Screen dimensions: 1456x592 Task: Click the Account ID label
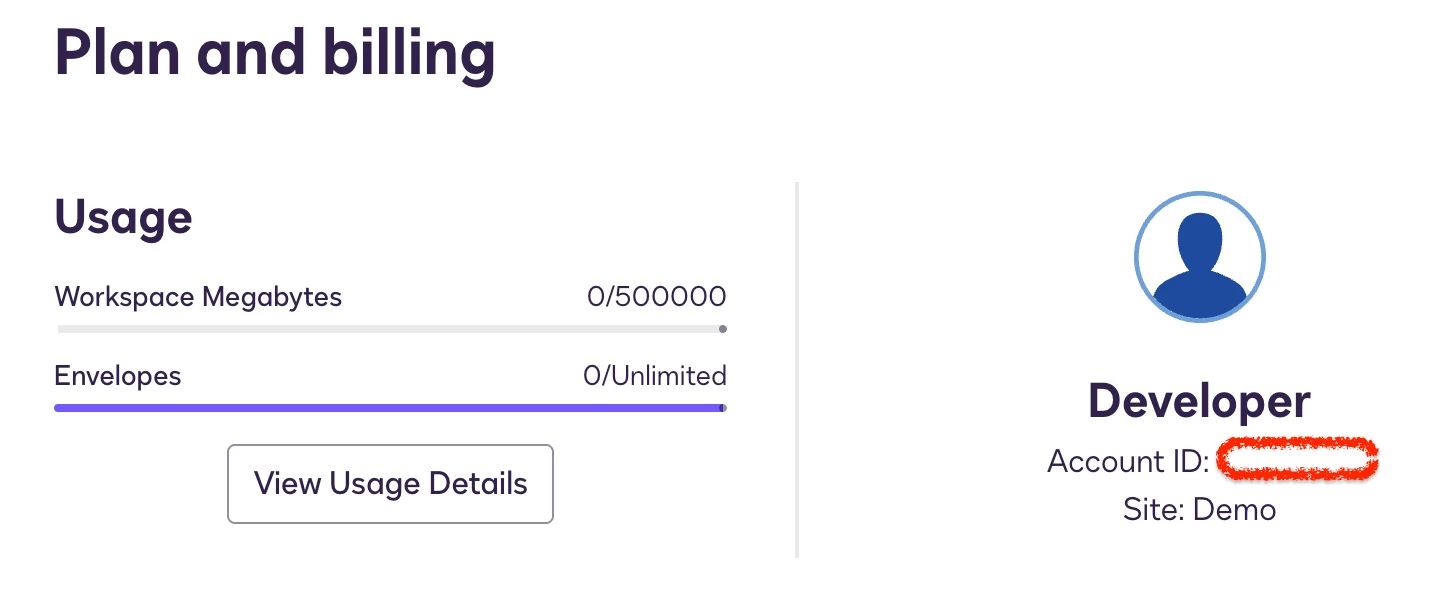[1129, 461]
